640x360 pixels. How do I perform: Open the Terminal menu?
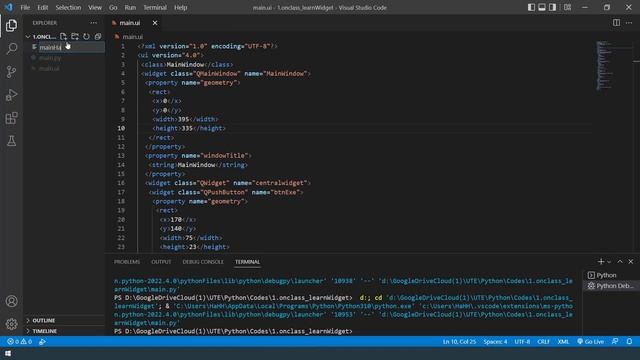point(155,7)
